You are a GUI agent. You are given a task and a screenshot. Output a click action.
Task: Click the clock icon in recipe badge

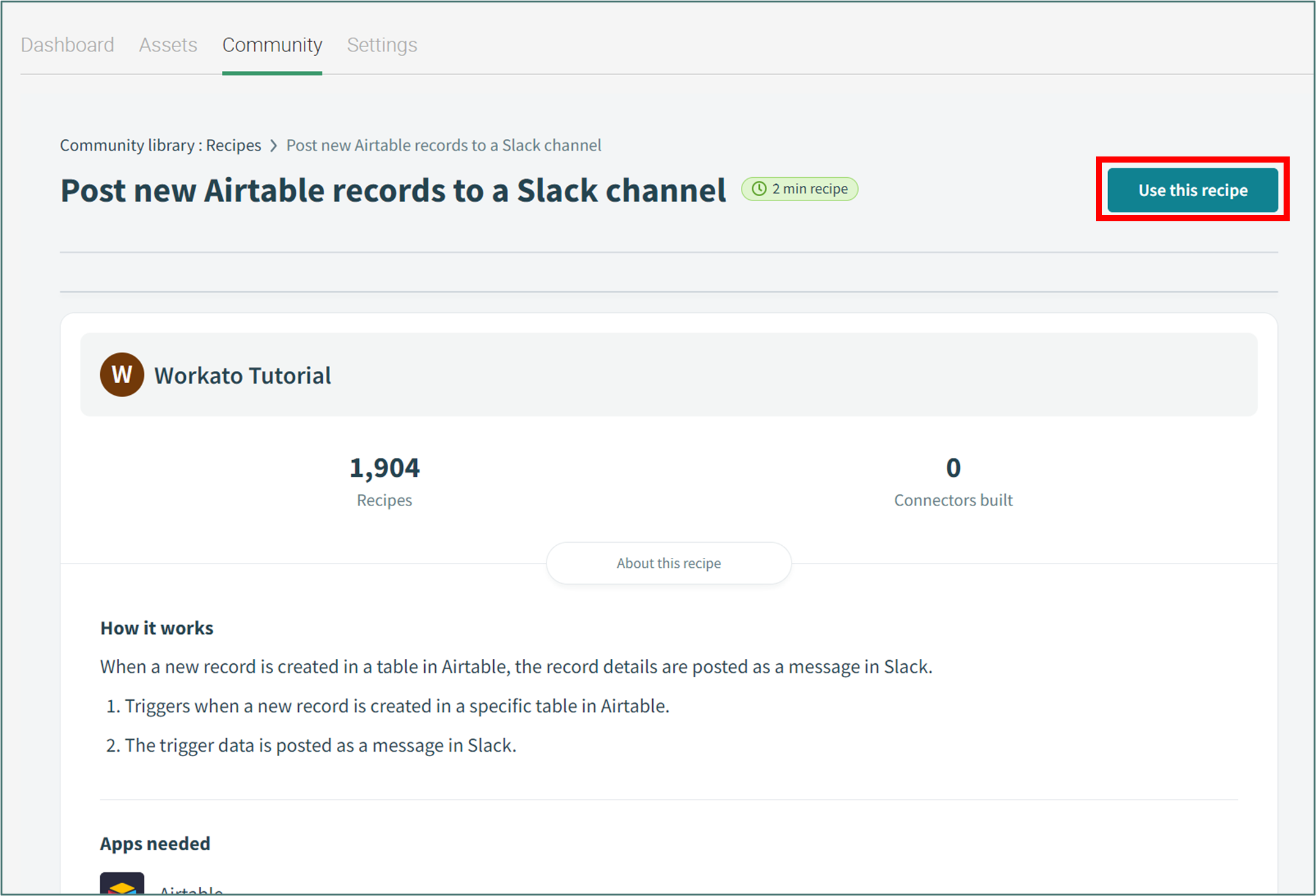coord(759,189)
